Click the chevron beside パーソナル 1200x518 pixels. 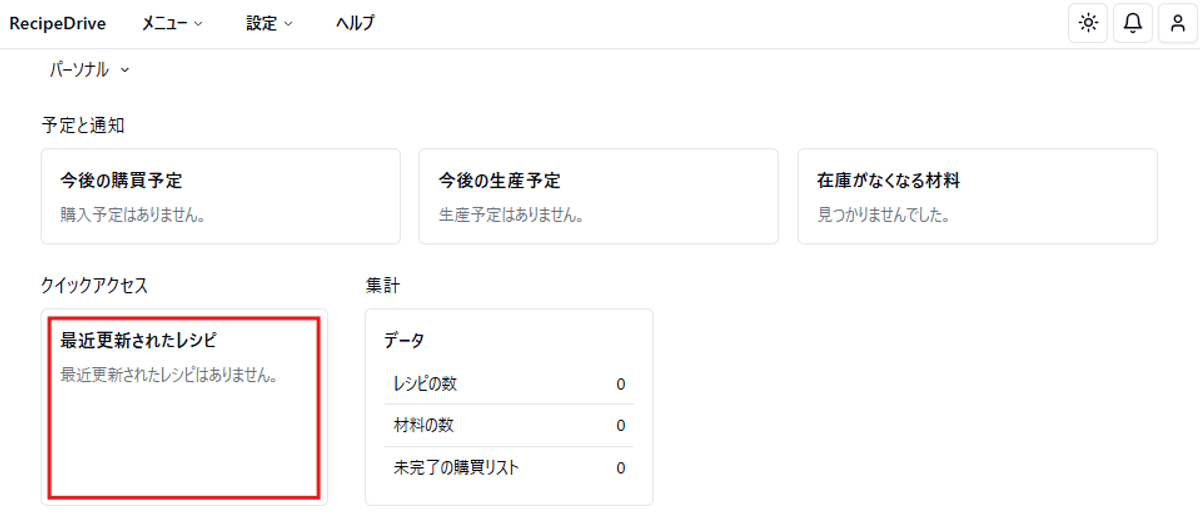click(124, 70)
